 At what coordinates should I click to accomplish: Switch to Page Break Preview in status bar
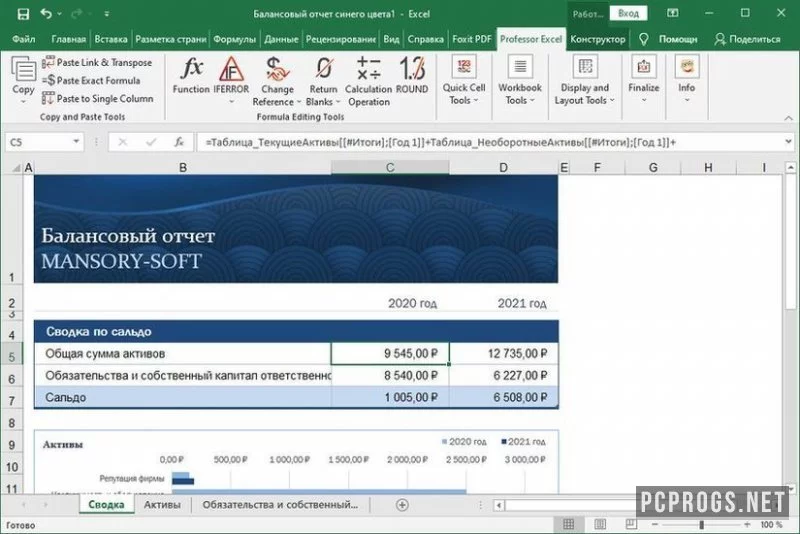click(x=631, y=524)
